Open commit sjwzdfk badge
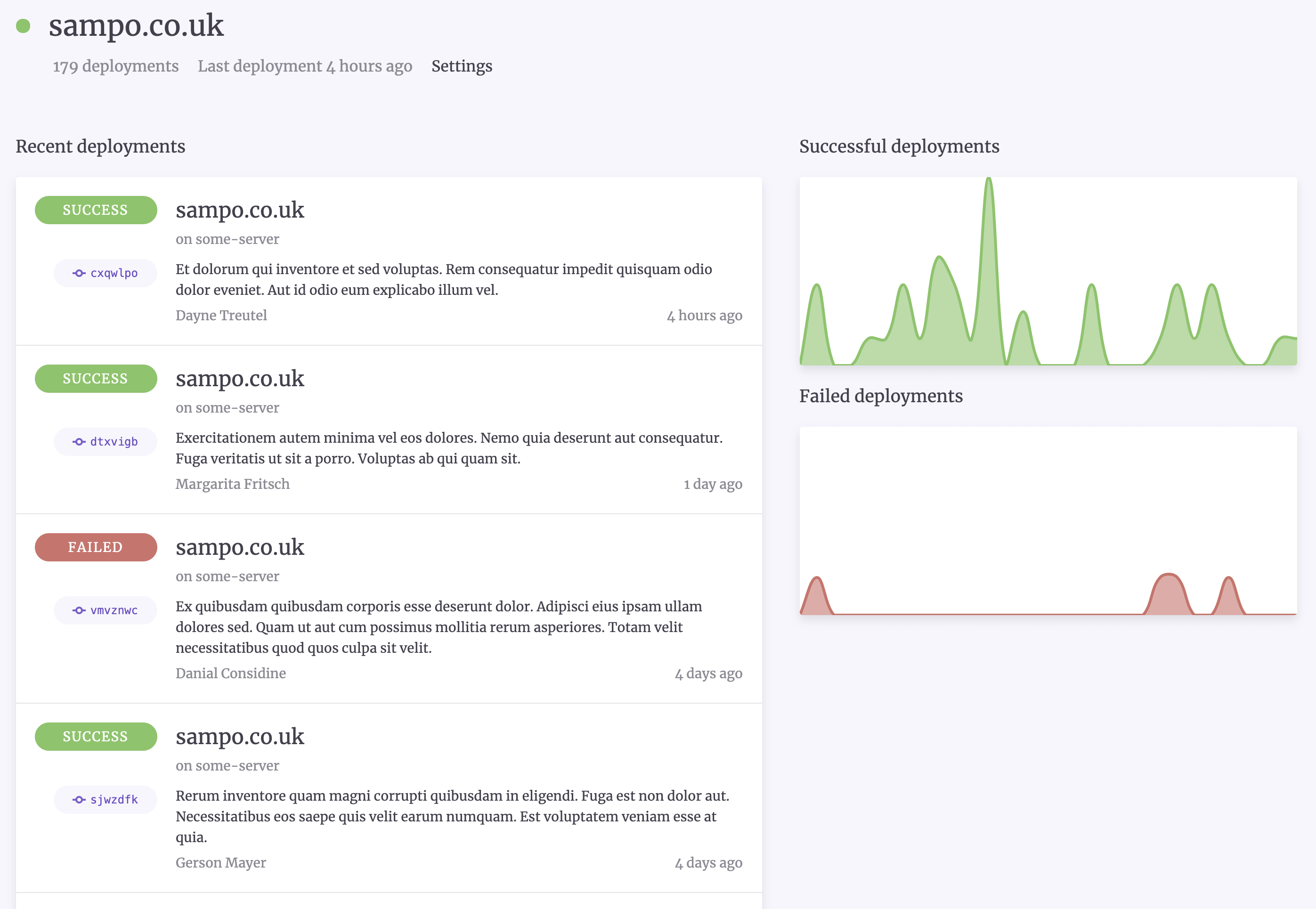 pos(106,800)
